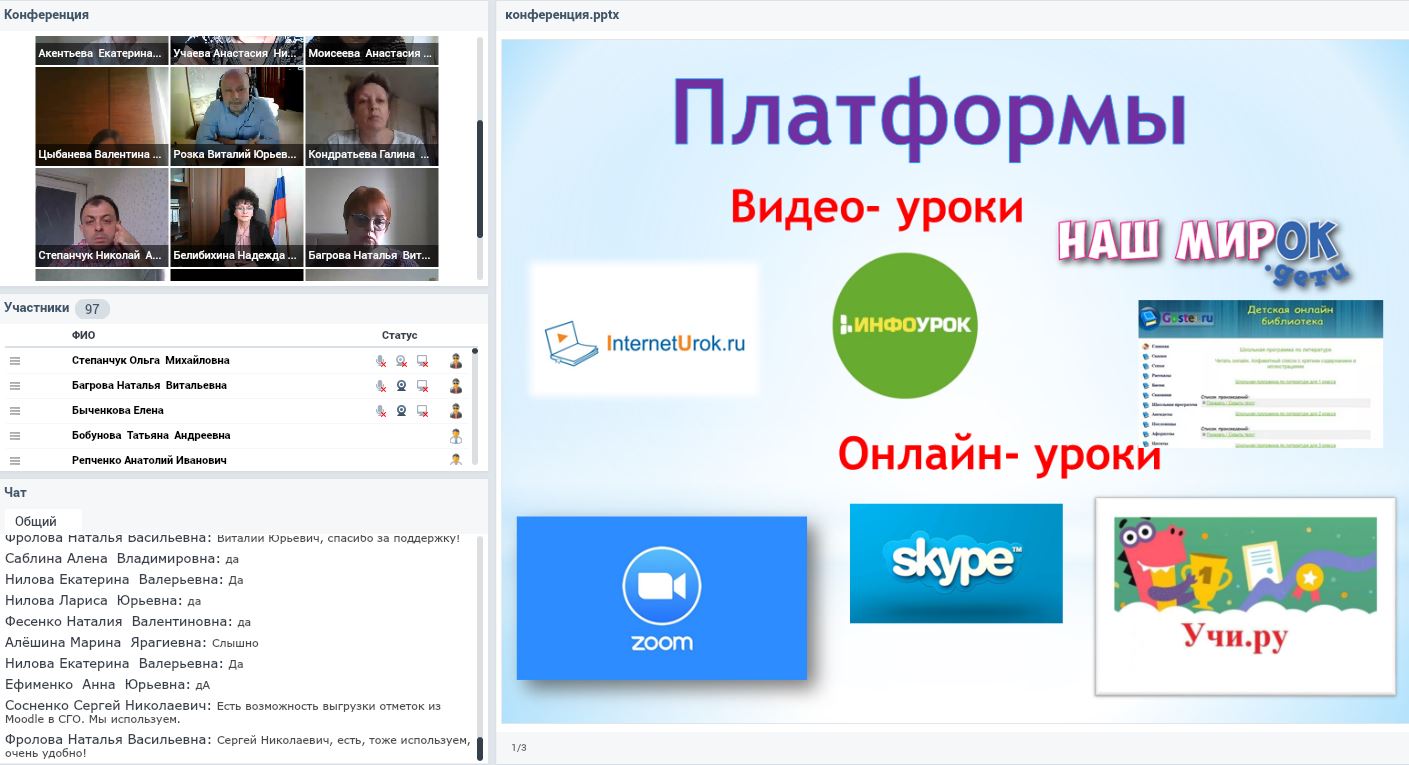Click screen share icon for Степанчук Ольга Михайловна

423,361
